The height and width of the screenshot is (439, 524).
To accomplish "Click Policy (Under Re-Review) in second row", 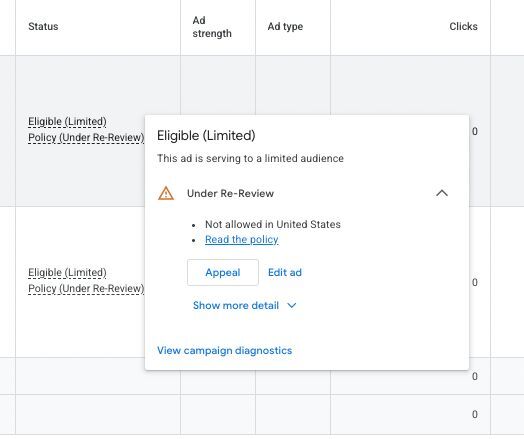I will coord(86,289).
